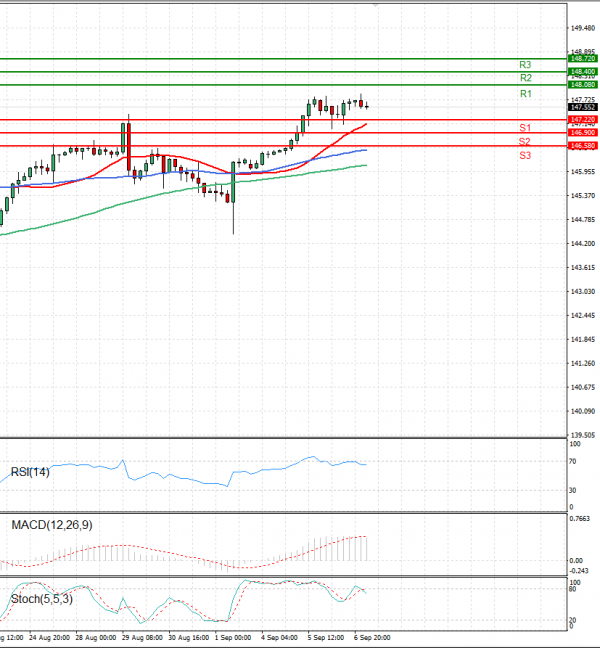Click the MACD(12,26,9) indicator label
600x648 pixels.
point(52,525)
